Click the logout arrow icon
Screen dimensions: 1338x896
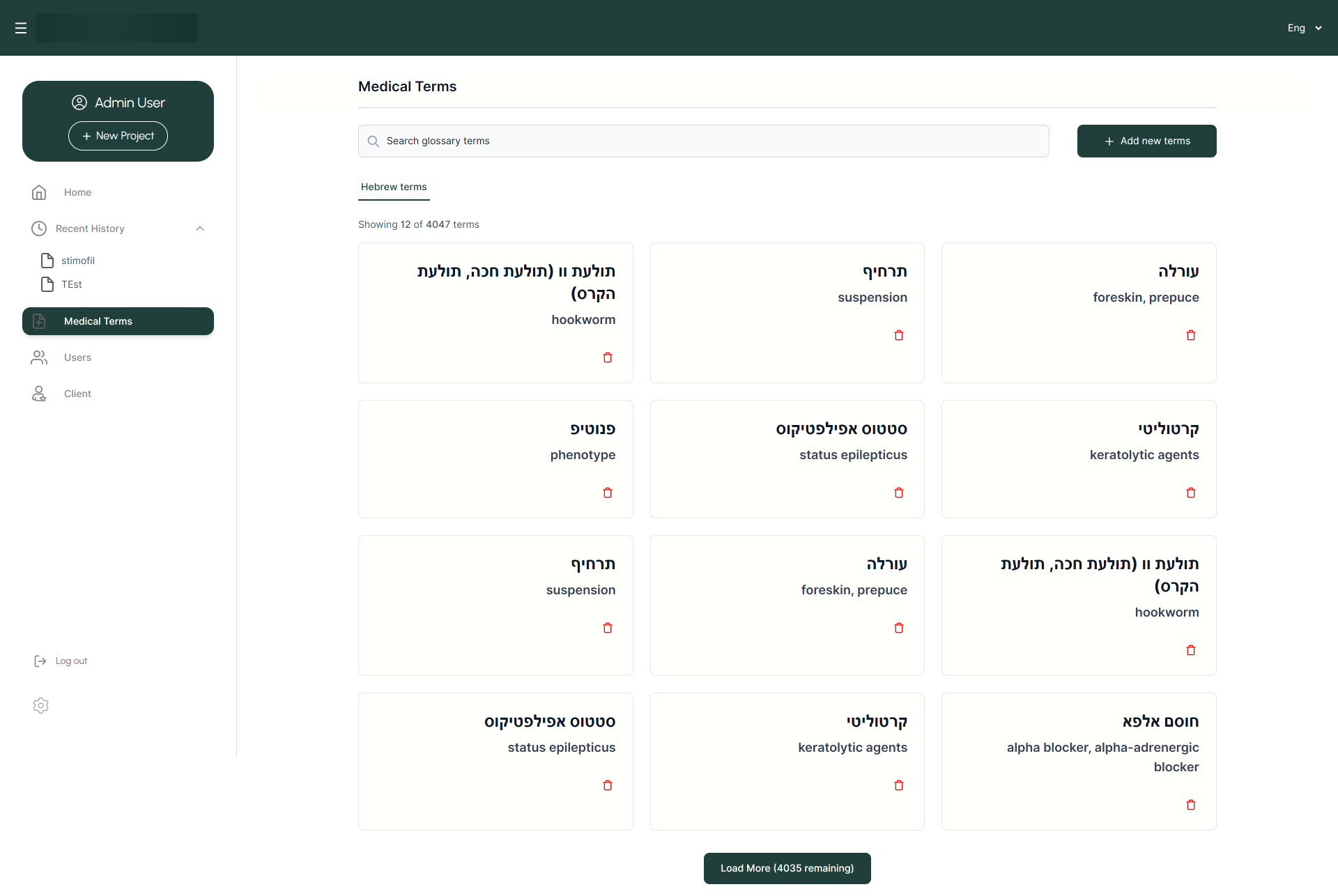(40, 661)
